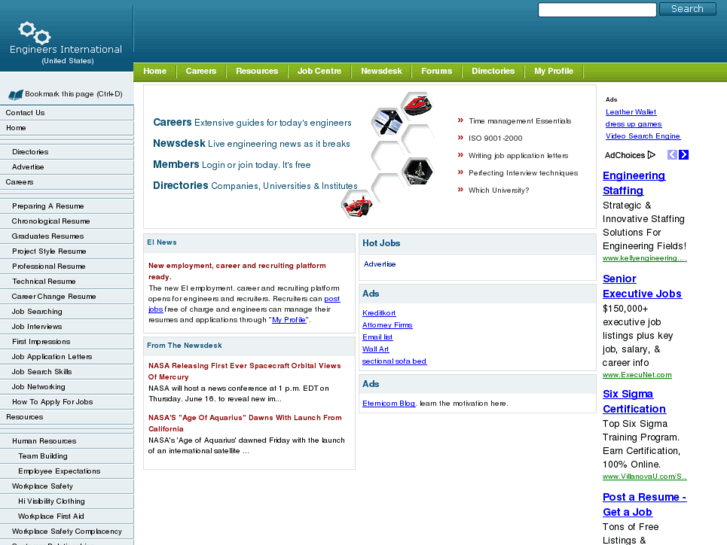Open Hi Visibility Clothing sidebar item

click(x=67, y=501)
